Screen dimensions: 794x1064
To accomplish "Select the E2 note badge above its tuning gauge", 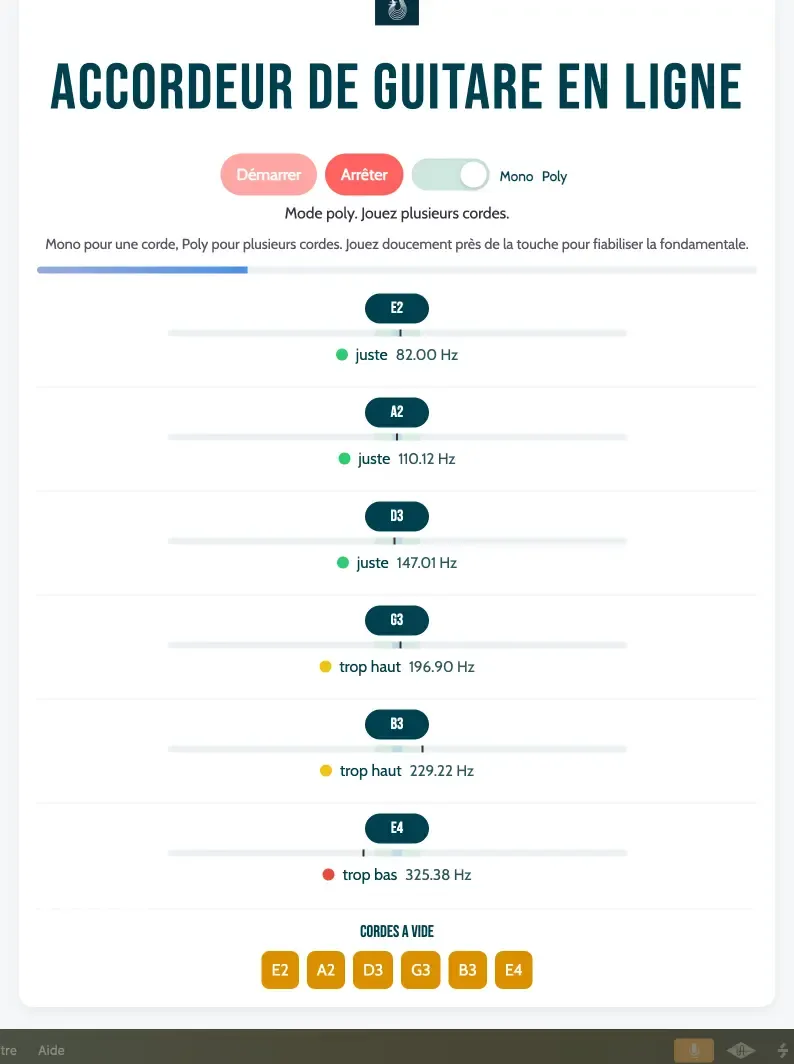I will click(x=396, y=308).
